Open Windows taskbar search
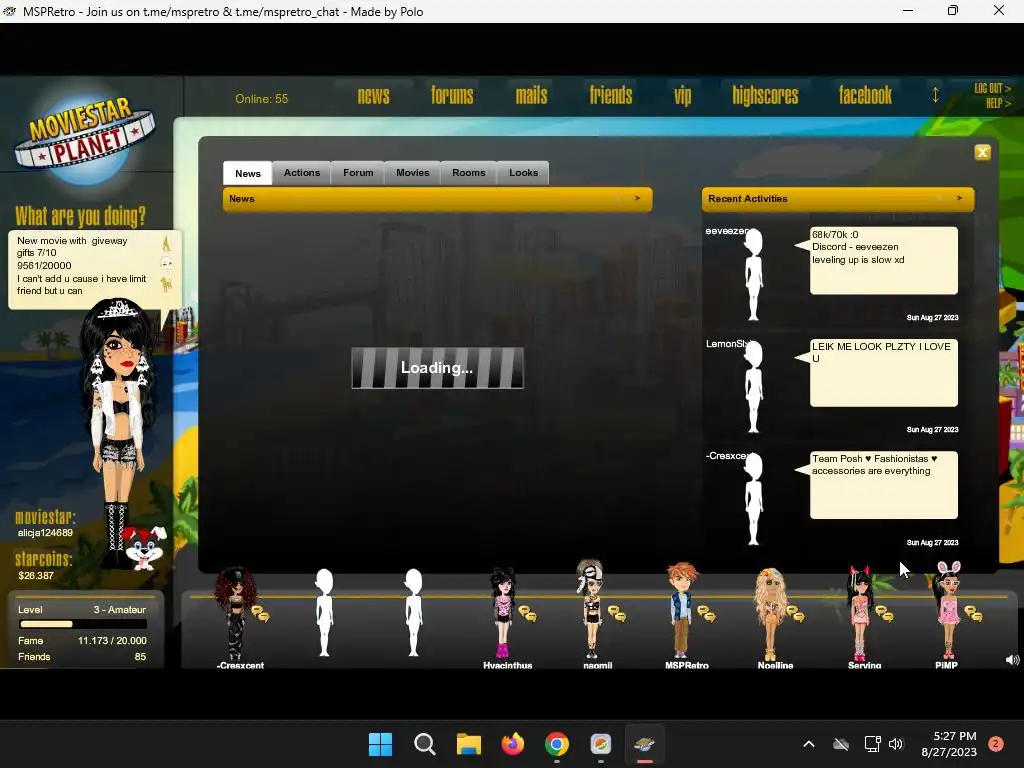The height and width of the screenshot is (768, 1024). 424,744
